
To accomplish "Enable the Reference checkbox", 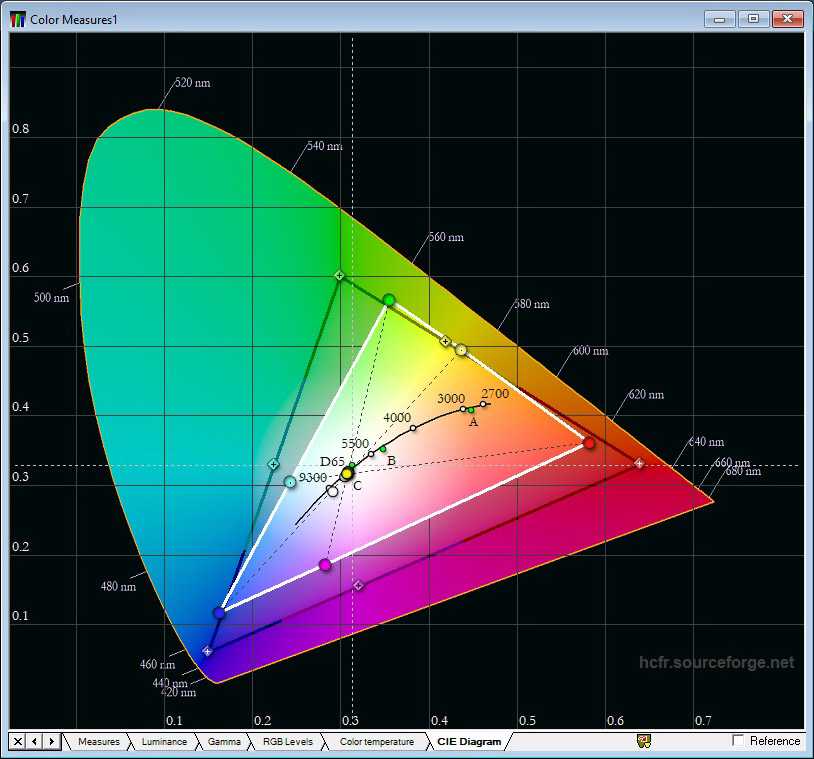I will pos(739,741).
